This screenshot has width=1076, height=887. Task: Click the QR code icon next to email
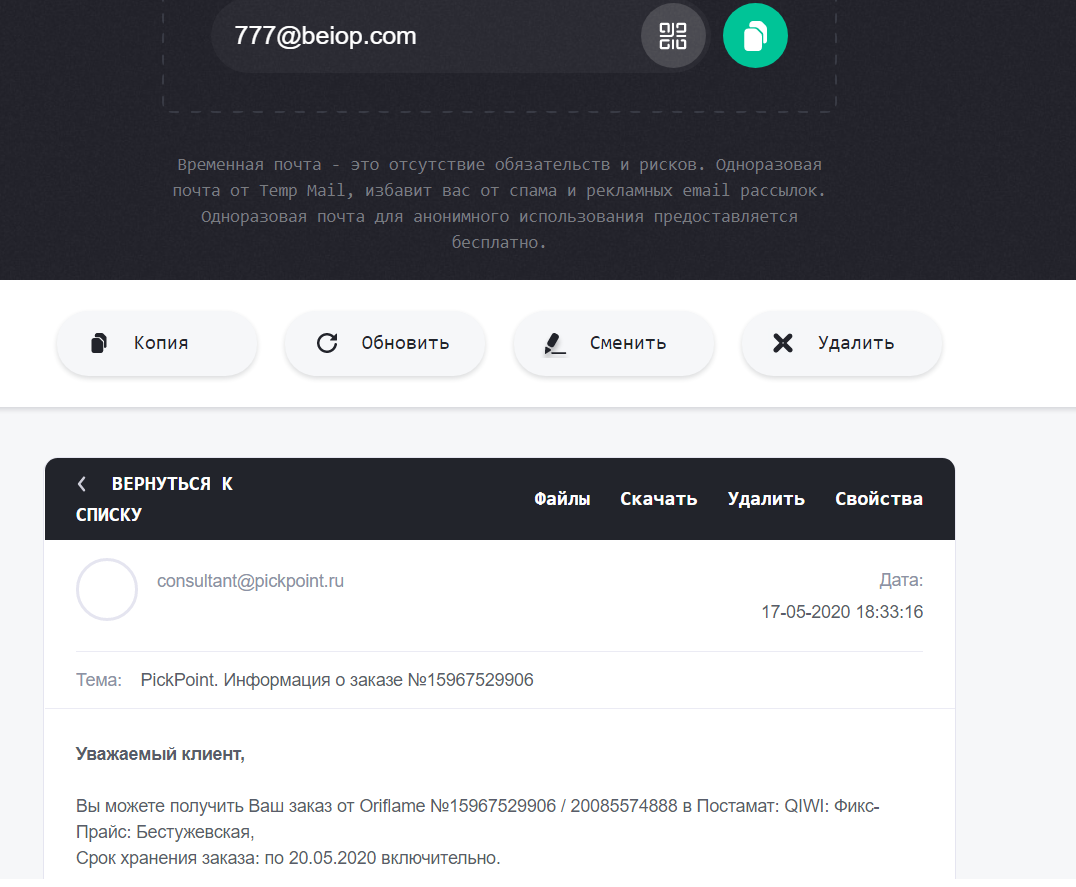click(672, 36)
